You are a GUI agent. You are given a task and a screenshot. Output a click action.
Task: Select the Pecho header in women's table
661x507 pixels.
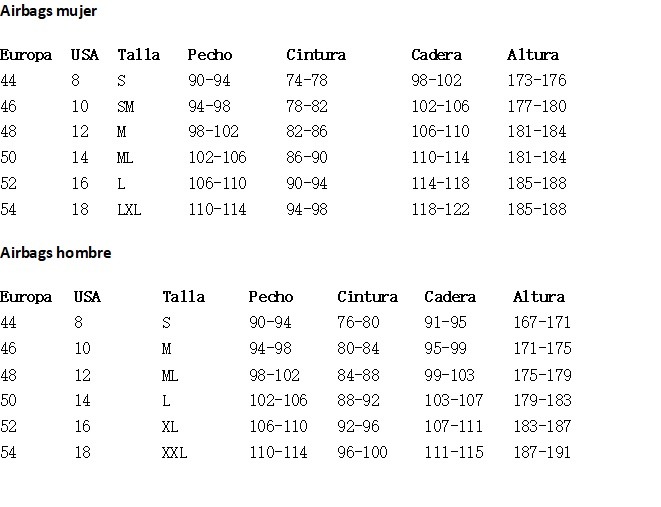[x=210, y=55]
